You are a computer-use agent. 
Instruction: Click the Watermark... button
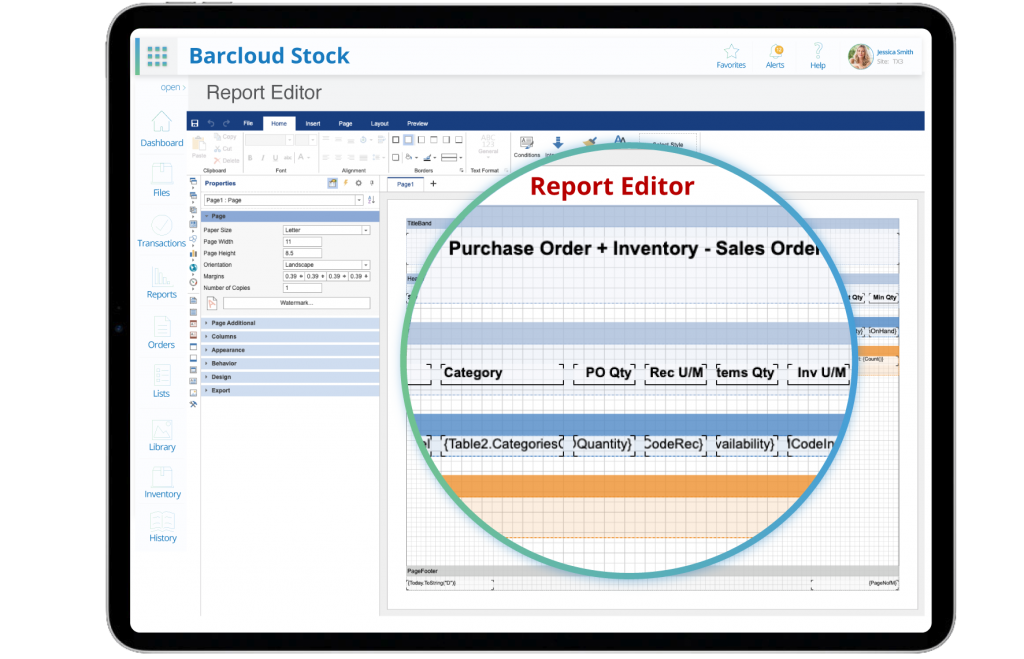(x=296, y=303)
